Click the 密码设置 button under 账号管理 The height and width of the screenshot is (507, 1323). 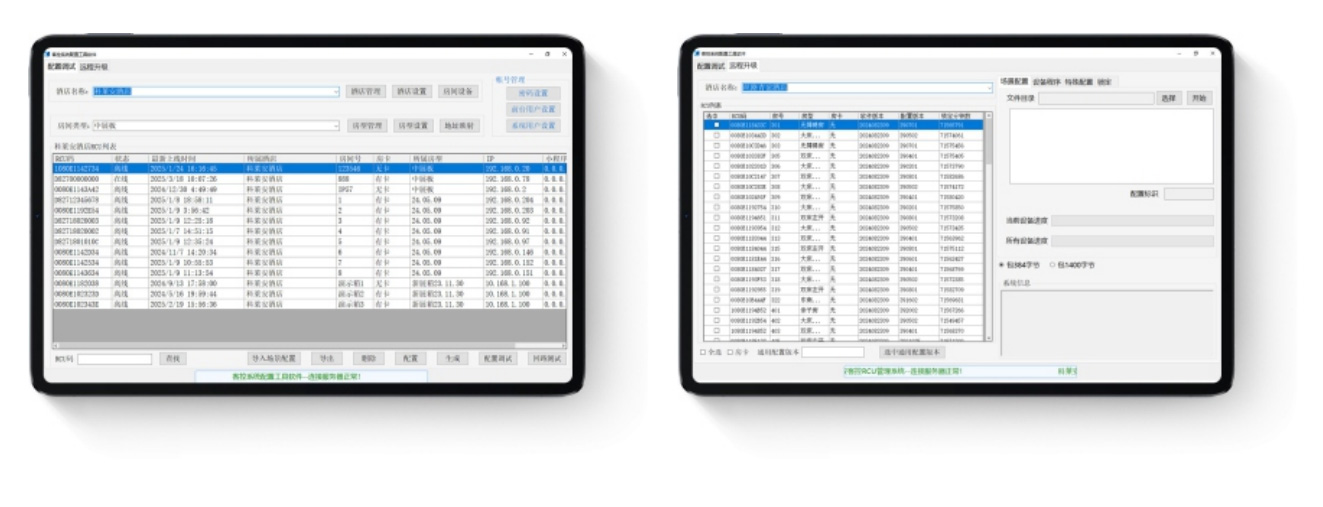click(x=534, y=93)
